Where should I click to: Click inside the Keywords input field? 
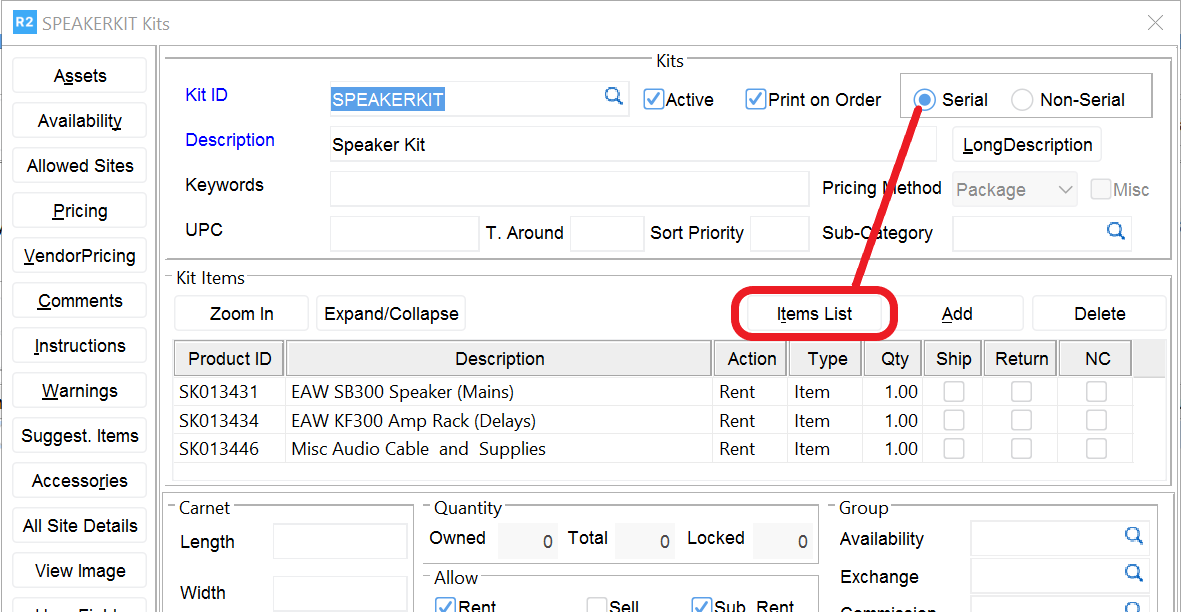tap(568, 188)
